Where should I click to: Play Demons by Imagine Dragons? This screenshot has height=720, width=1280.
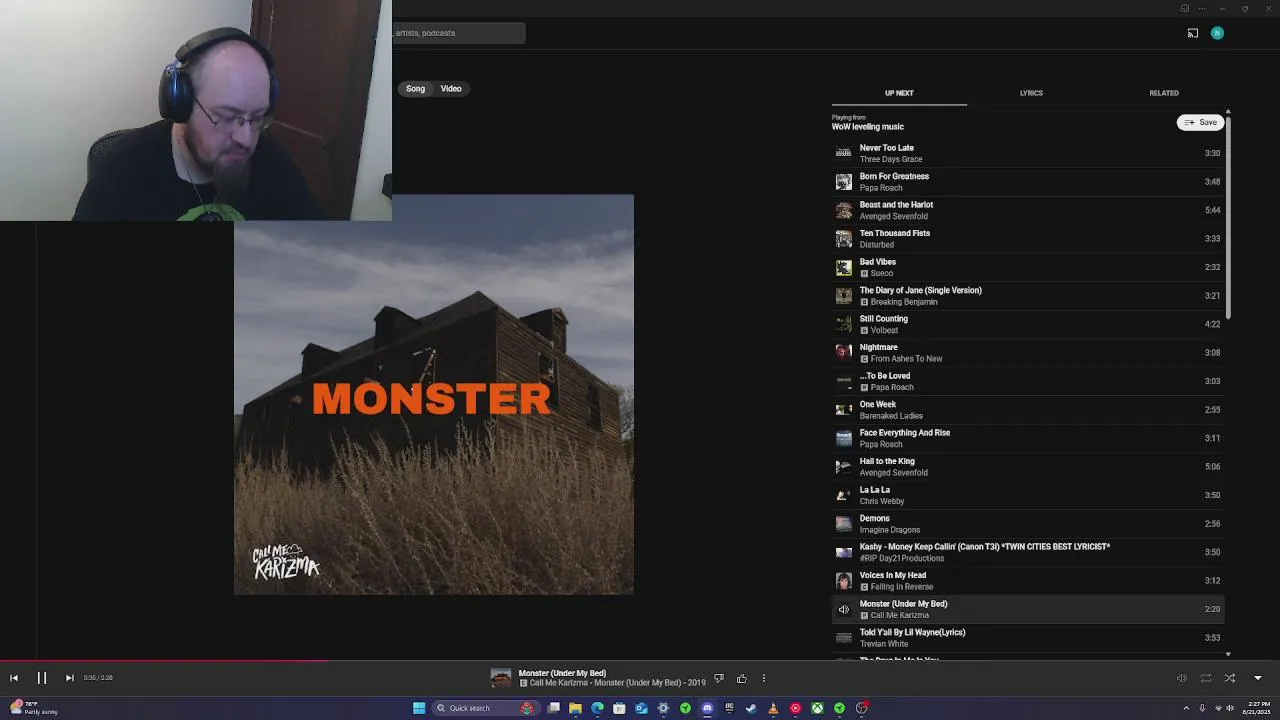[1028, 524]
